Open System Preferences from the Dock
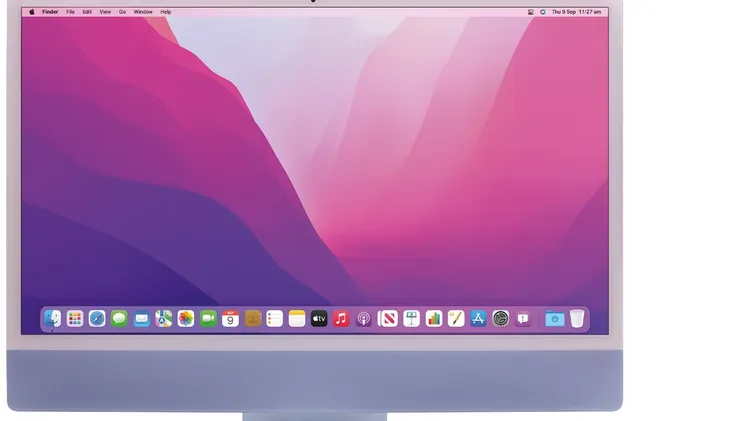 coord(500,318)
